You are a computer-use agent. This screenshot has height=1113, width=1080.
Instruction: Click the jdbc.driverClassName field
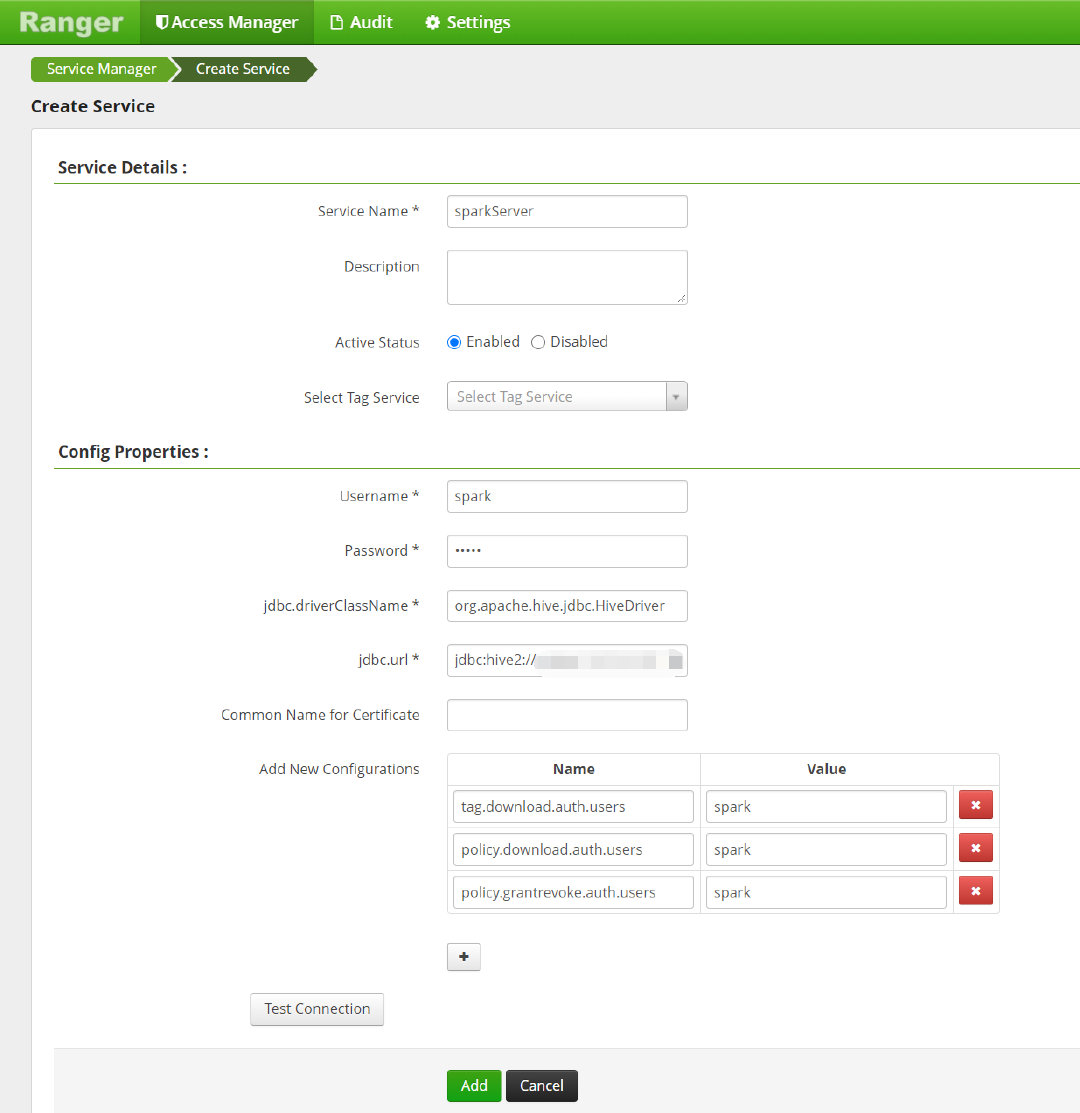pyautogui.click(x=567, y=605)
